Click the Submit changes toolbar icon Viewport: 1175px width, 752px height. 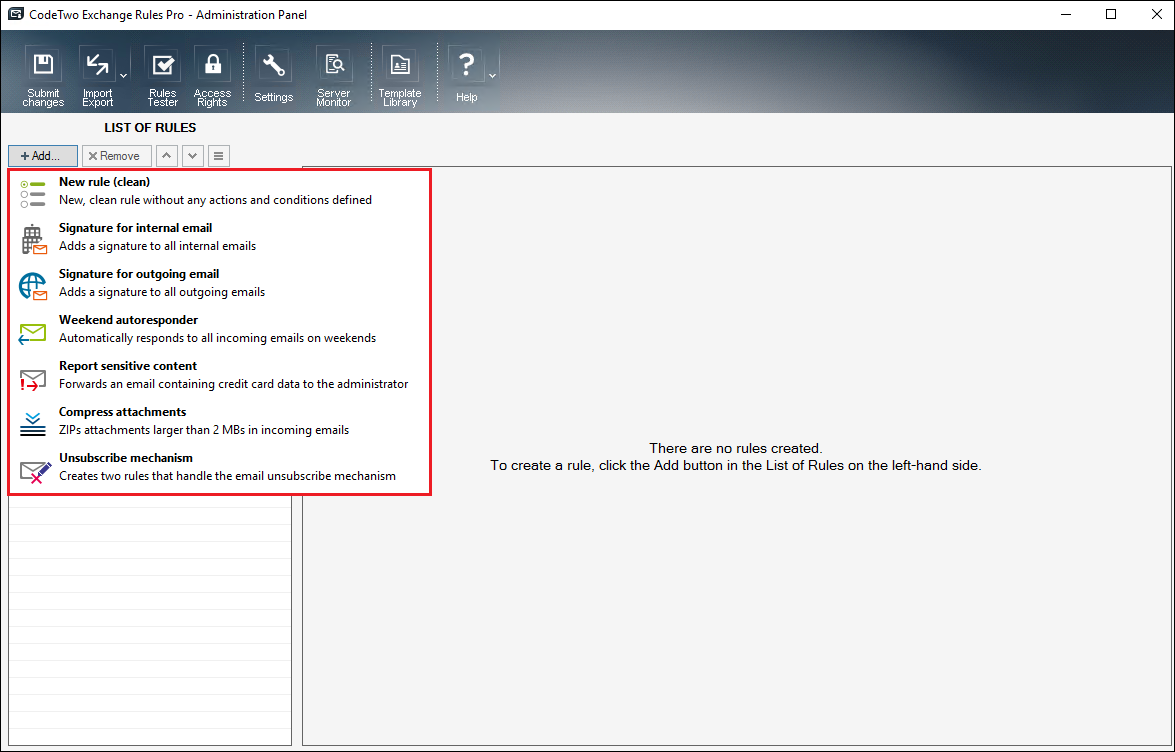coord(43,66)
